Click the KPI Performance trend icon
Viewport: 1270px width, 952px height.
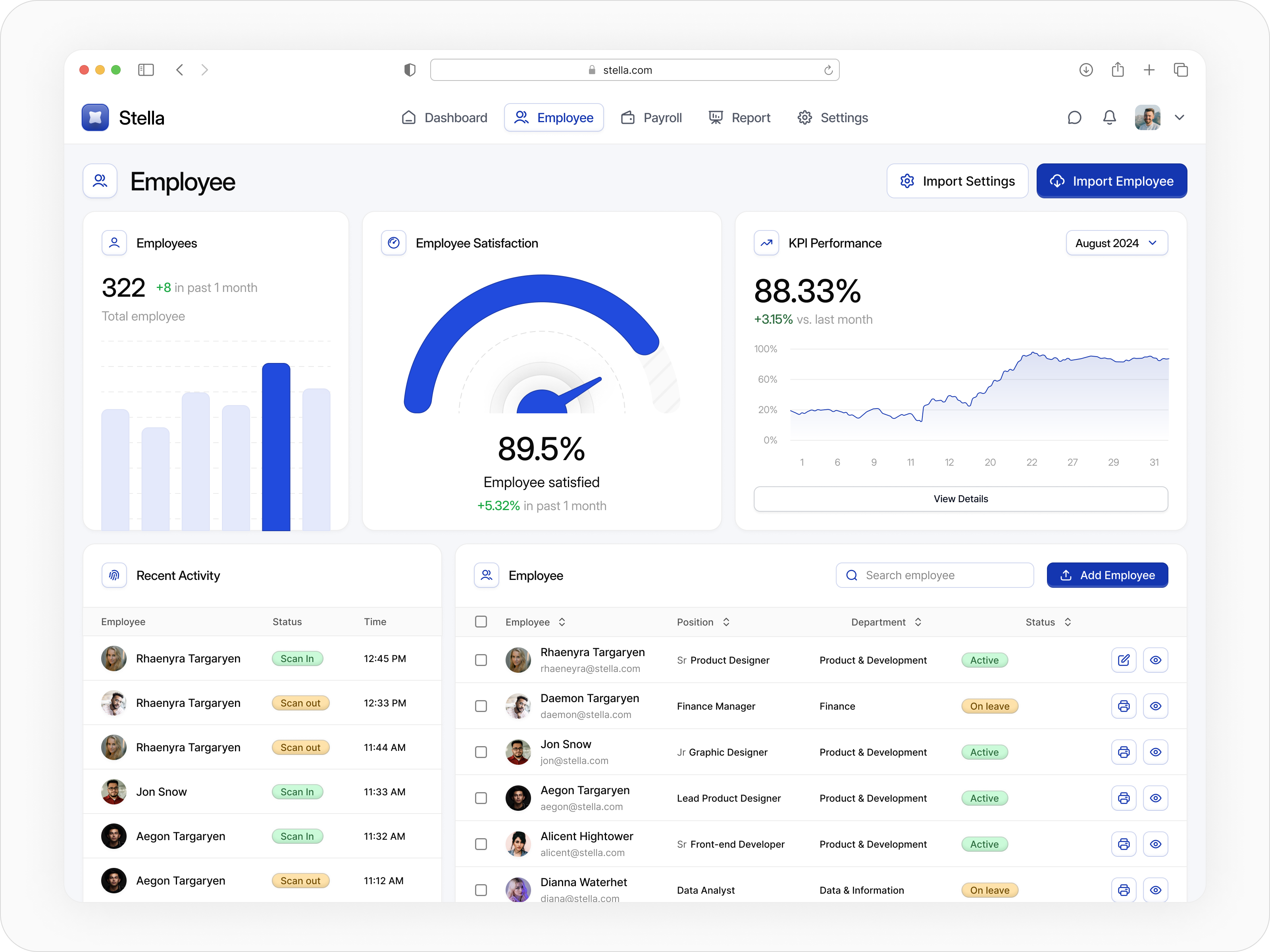[x=766, y=243]
